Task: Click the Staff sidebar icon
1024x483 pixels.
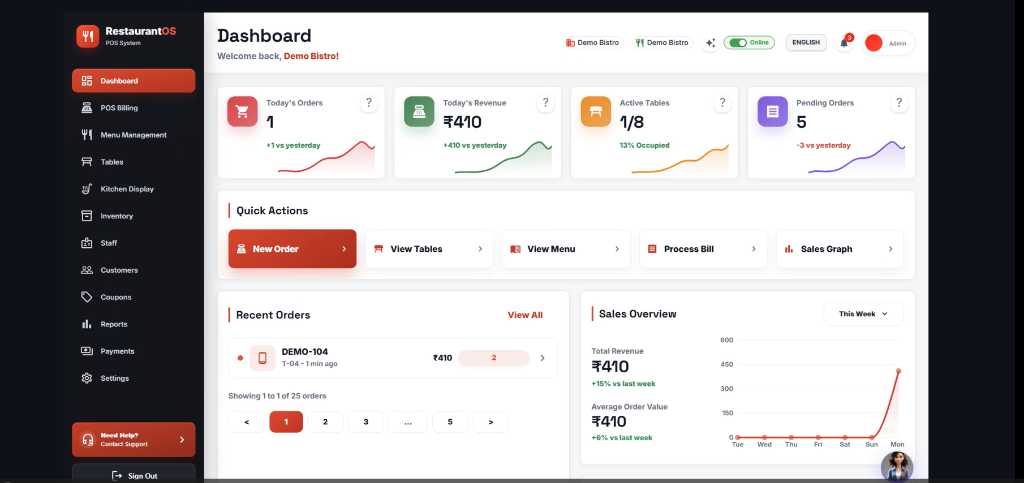Action: coord(87,243)
